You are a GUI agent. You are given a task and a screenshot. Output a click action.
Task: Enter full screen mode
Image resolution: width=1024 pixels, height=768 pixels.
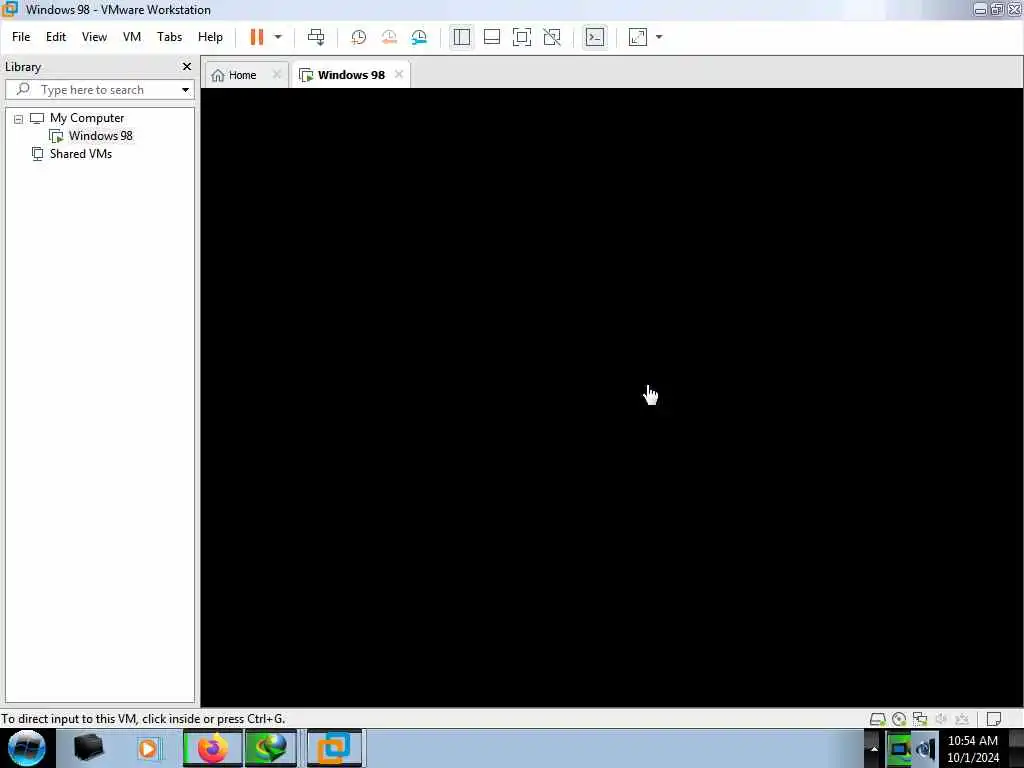(x=522, y=37)
